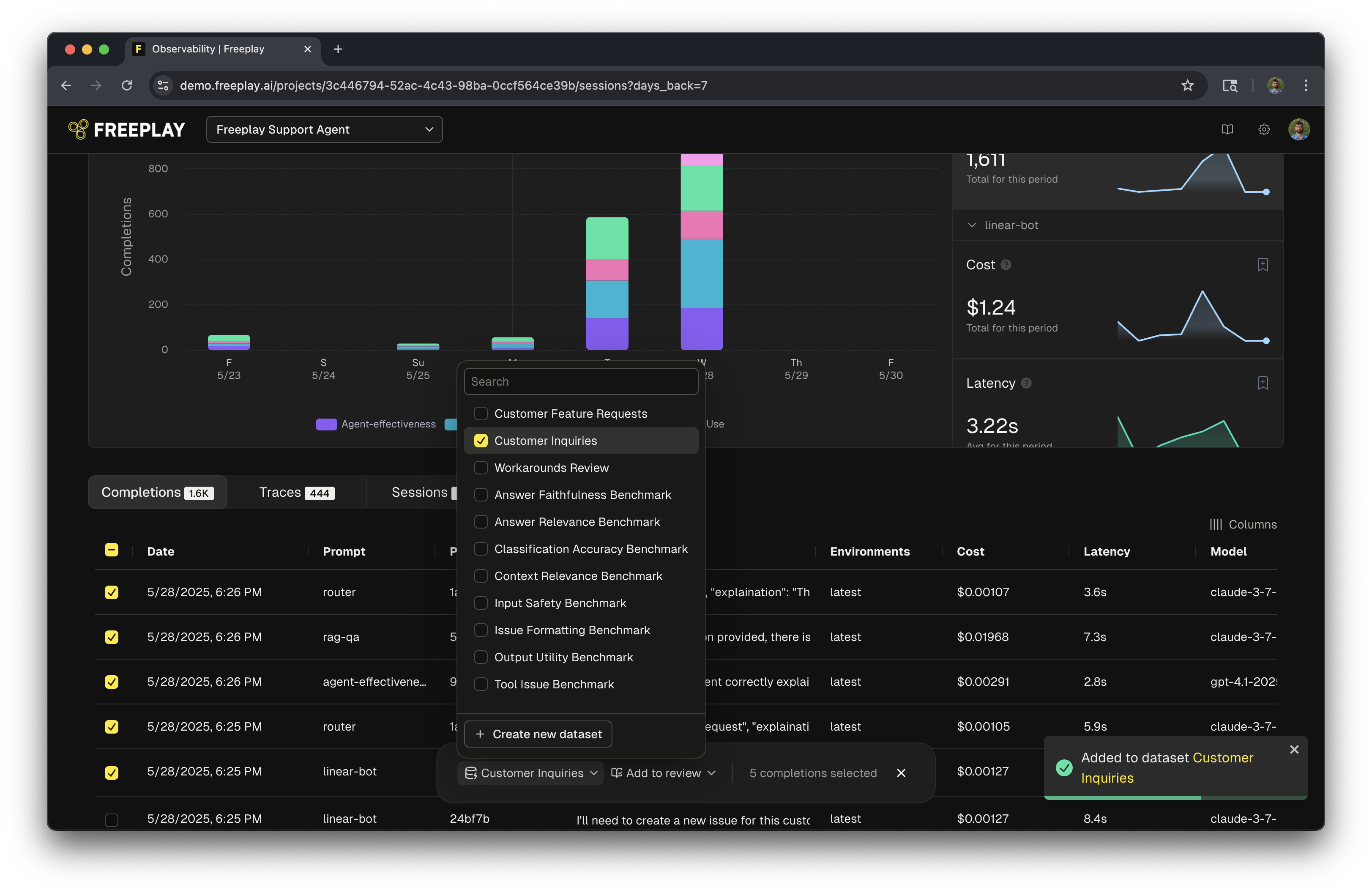The height and width of the screenshot is (893, 1372).
Task: Click the Cost help question mark
Action: [x=1006, y=265]
